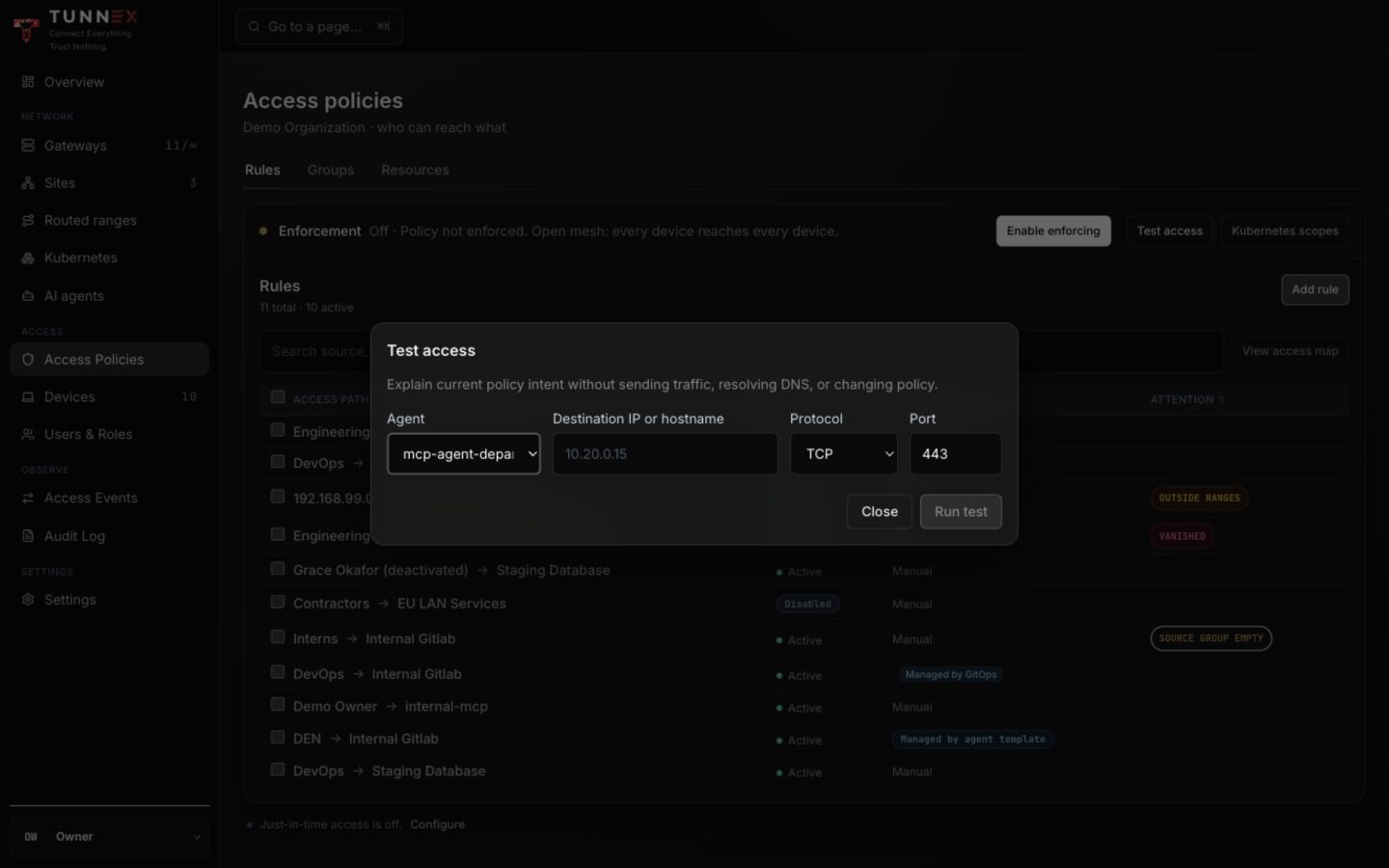Click the Access Events arrows icon

[28, 499]
